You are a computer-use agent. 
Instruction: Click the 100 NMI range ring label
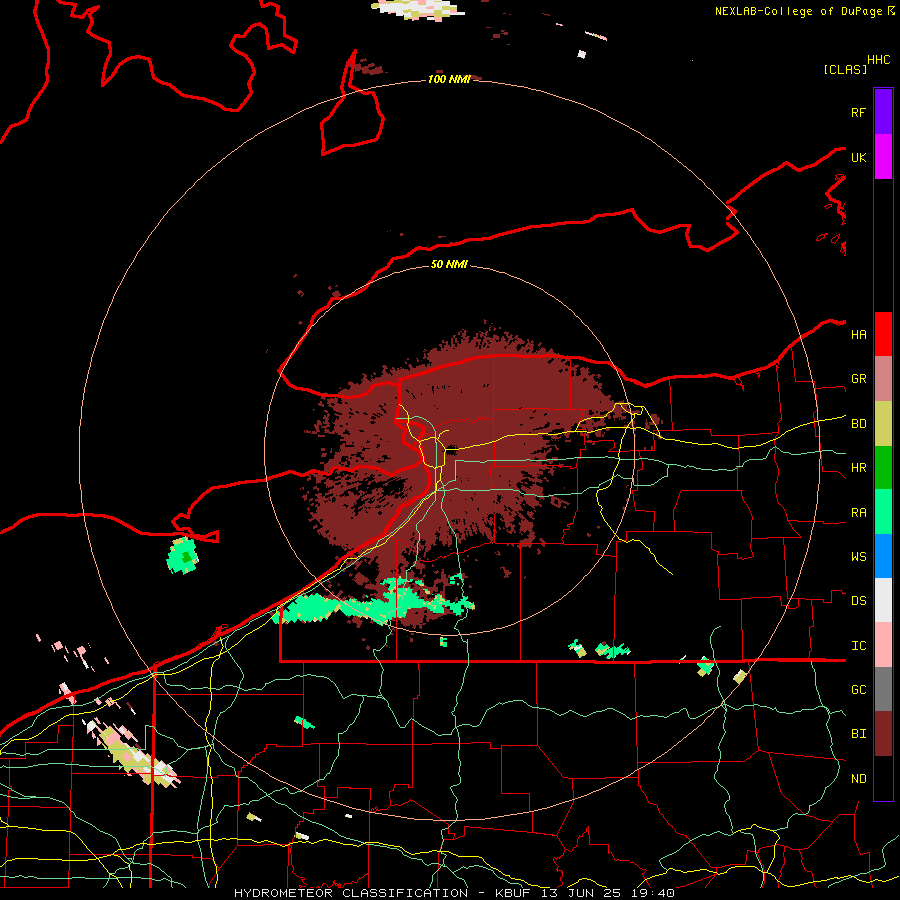pyautogui.click(x=449, y=79)
